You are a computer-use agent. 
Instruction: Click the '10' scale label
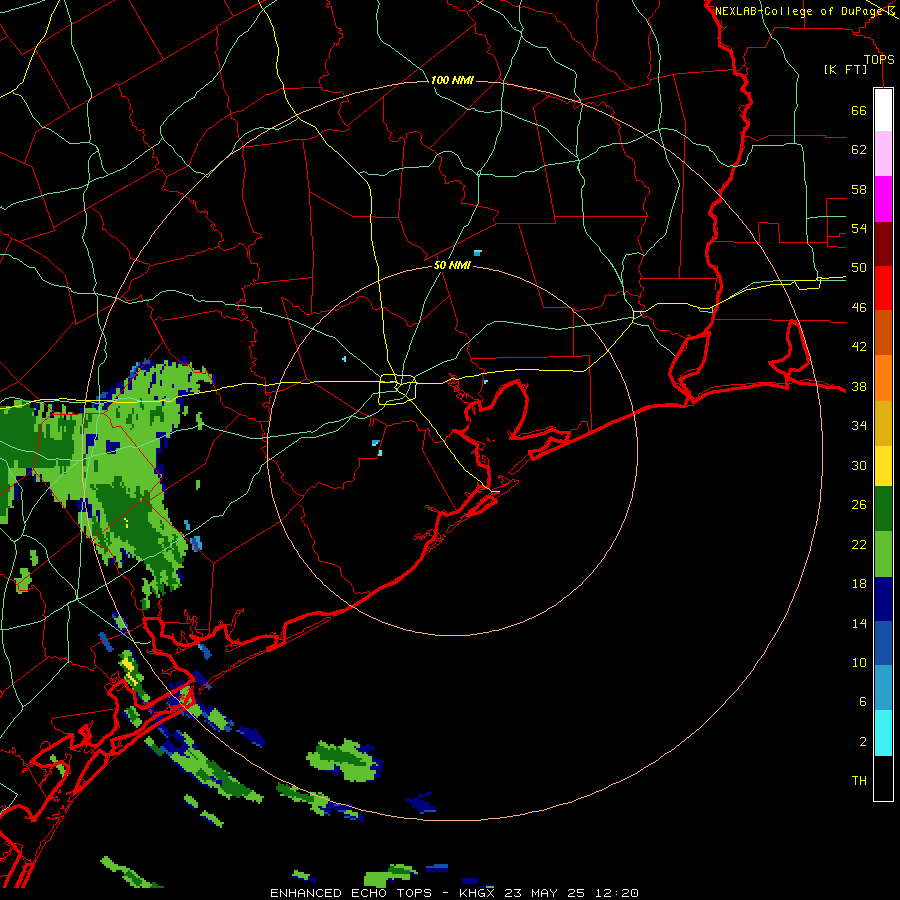[x=859, y=663]
